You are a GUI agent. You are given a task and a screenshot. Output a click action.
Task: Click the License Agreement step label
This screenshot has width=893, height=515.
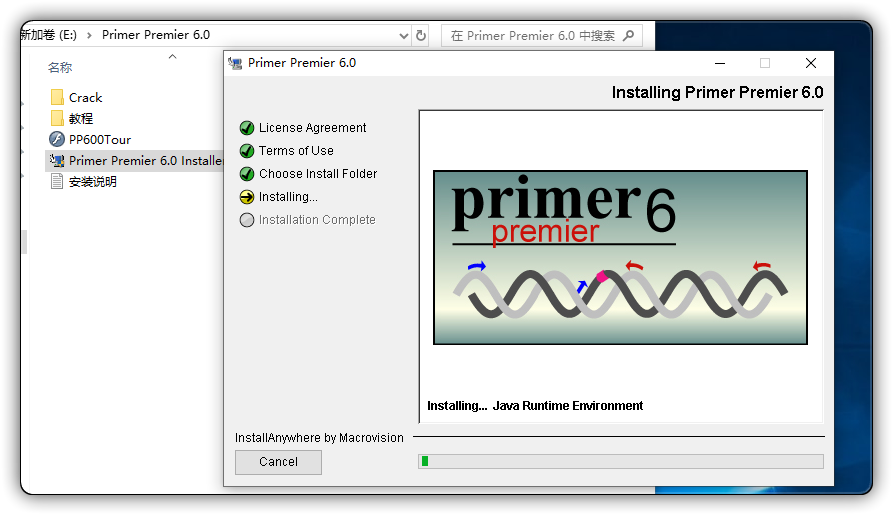[x=312, y=128]
